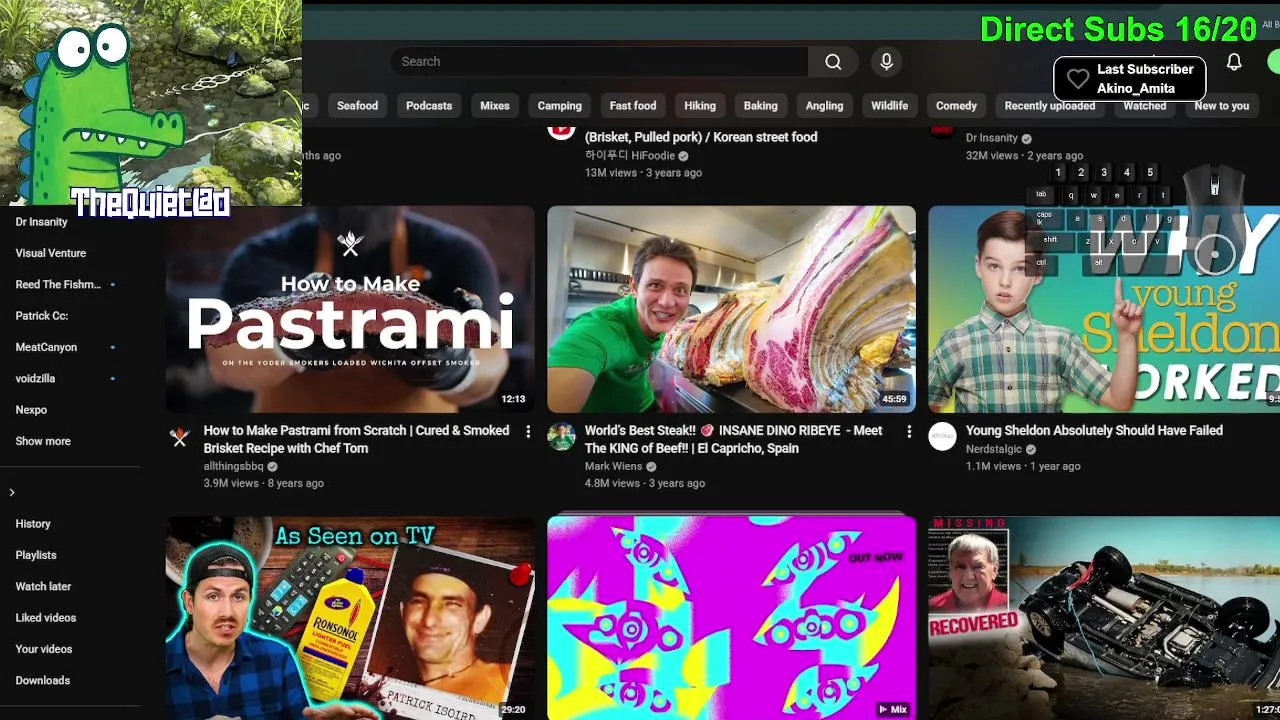Viewport: 1280px width, 720px height.
Task: Select the Wildlife filter chip
Action: (889, 105)
